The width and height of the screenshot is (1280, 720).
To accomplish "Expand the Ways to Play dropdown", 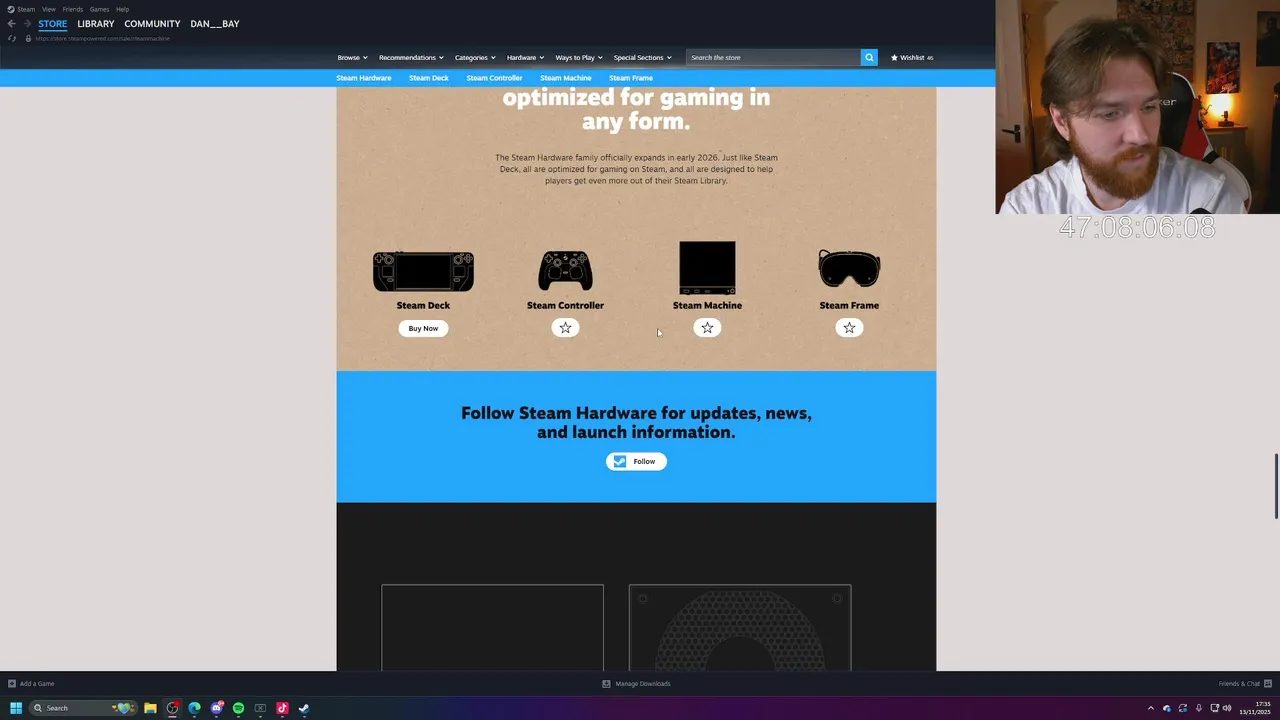I will 579,57.
